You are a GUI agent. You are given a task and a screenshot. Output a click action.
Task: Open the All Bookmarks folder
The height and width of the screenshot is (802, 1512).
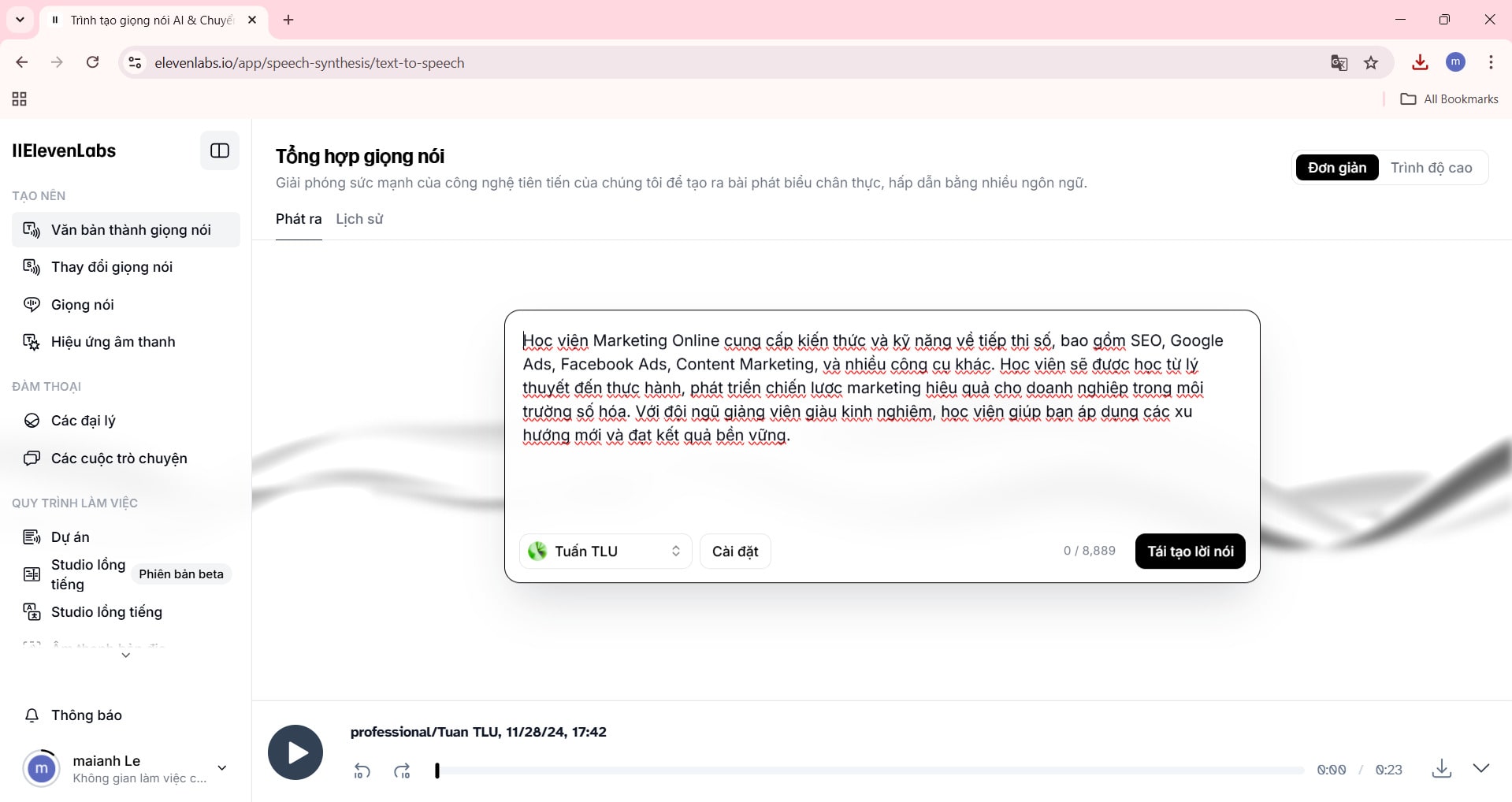point(1449,98)
